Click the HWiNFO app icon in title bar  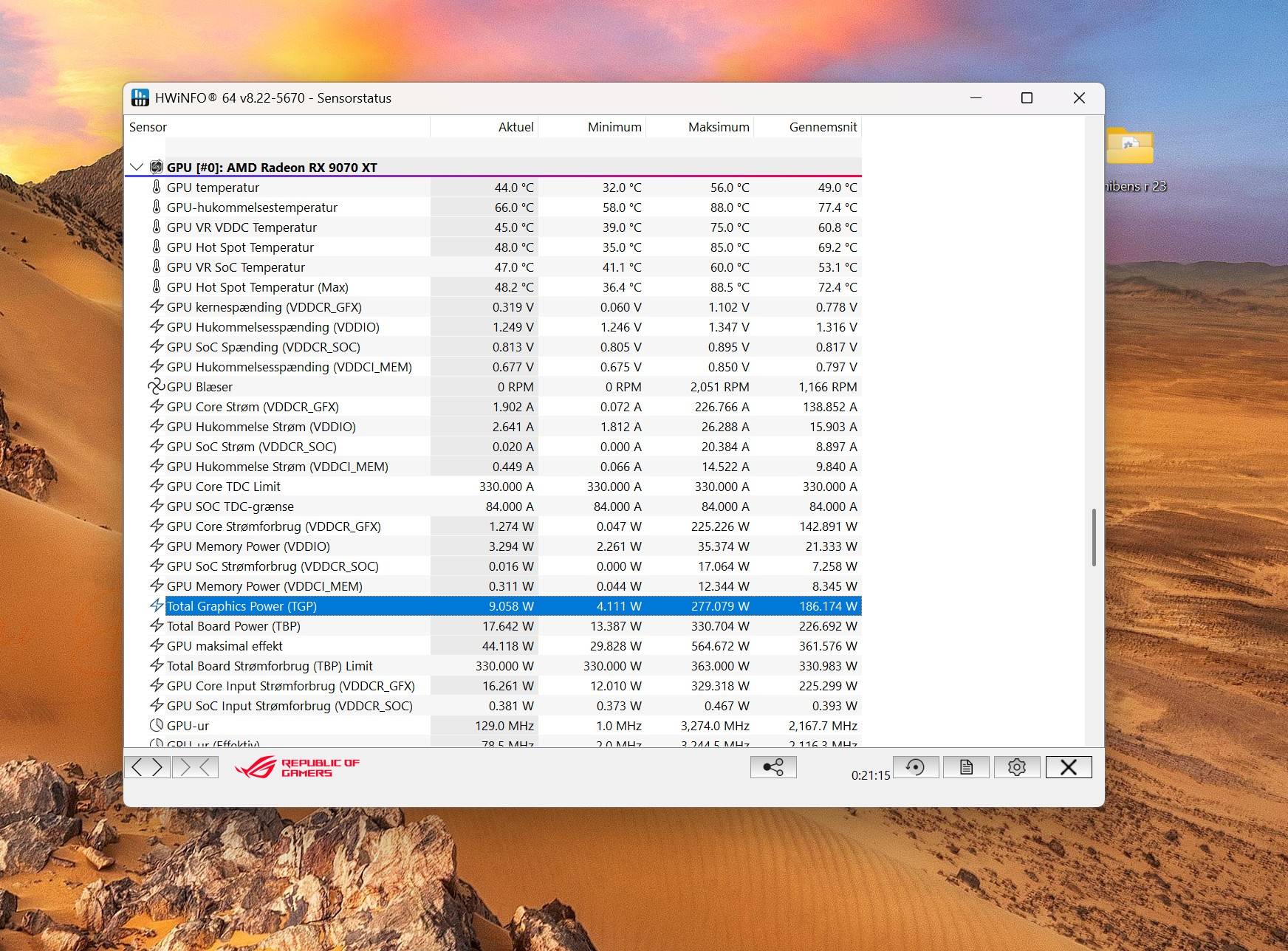[x=140, y=97]
